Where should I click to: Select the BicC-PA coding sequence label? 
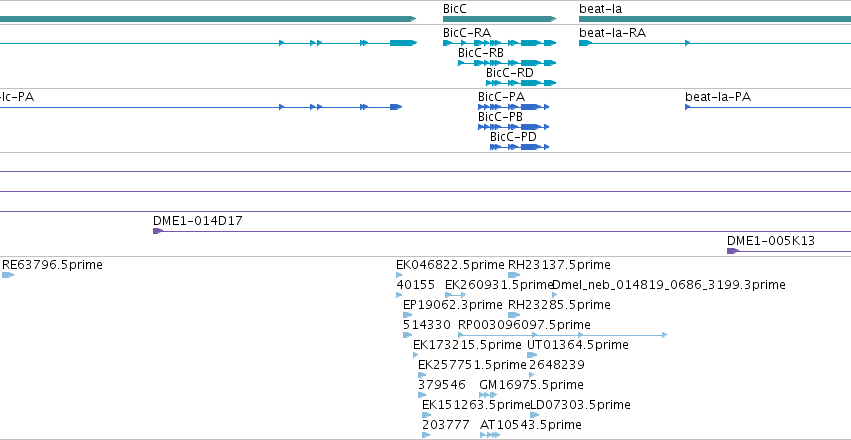tap(501, 97)
